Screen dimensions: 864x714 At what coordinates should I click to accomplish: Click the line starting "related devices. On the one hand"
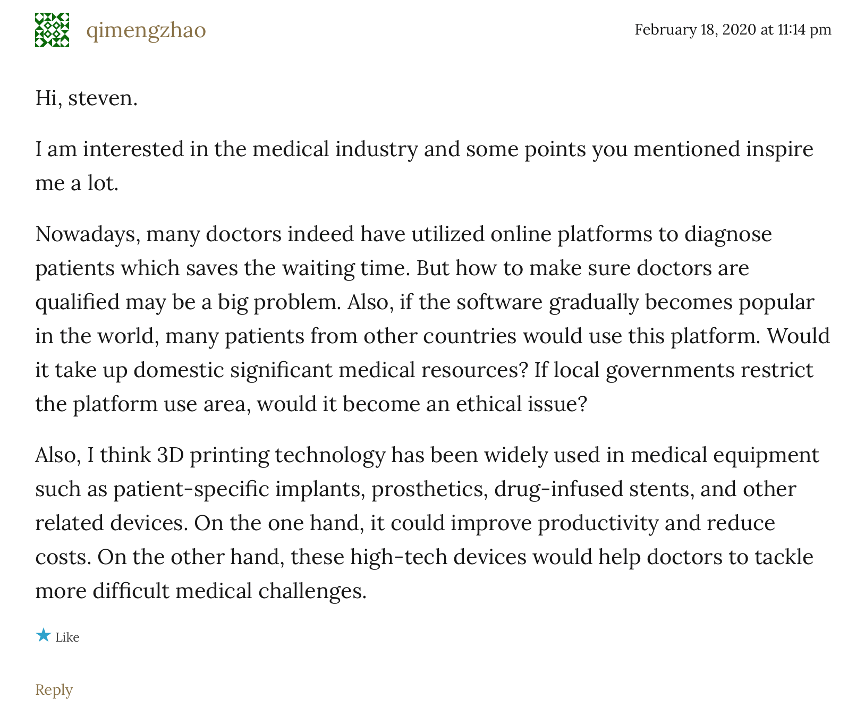[x=405, y=524]
